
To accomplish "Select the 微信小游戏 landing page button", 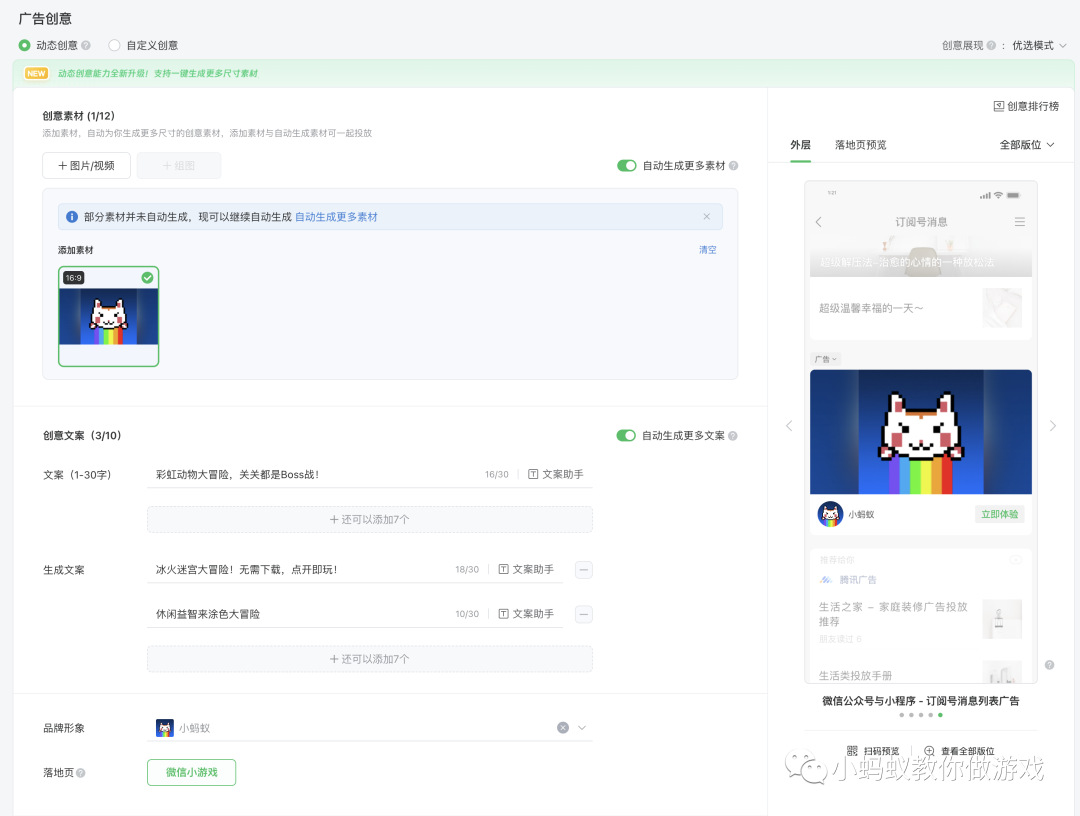I will 191,773.
